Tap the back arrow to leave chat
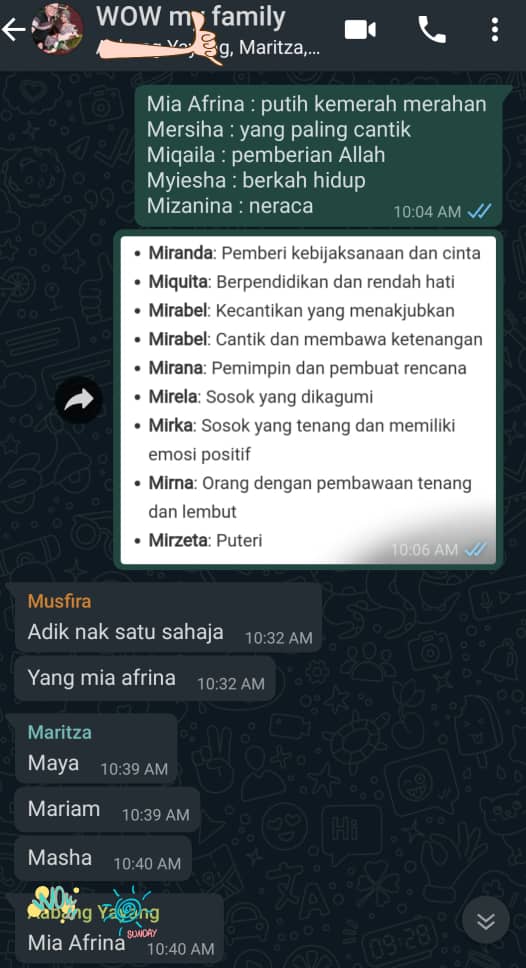Screen dimensions: 526x968 pyautogui.click(x=13, y=30)
